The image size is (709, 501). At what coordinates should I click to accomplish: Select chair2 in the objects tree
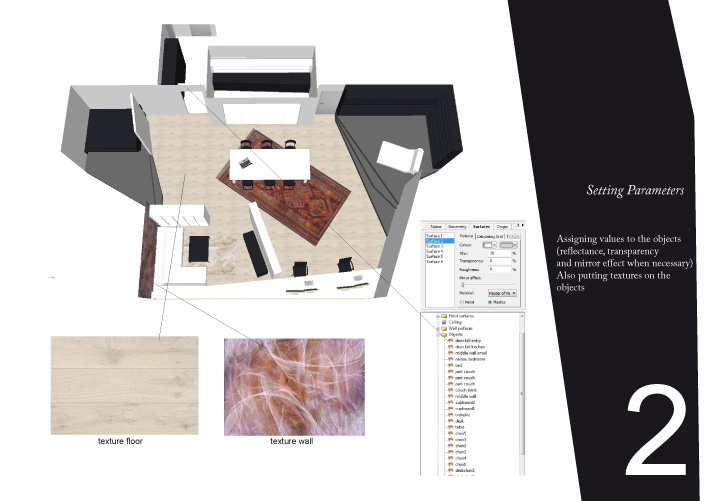coord(461,452)
